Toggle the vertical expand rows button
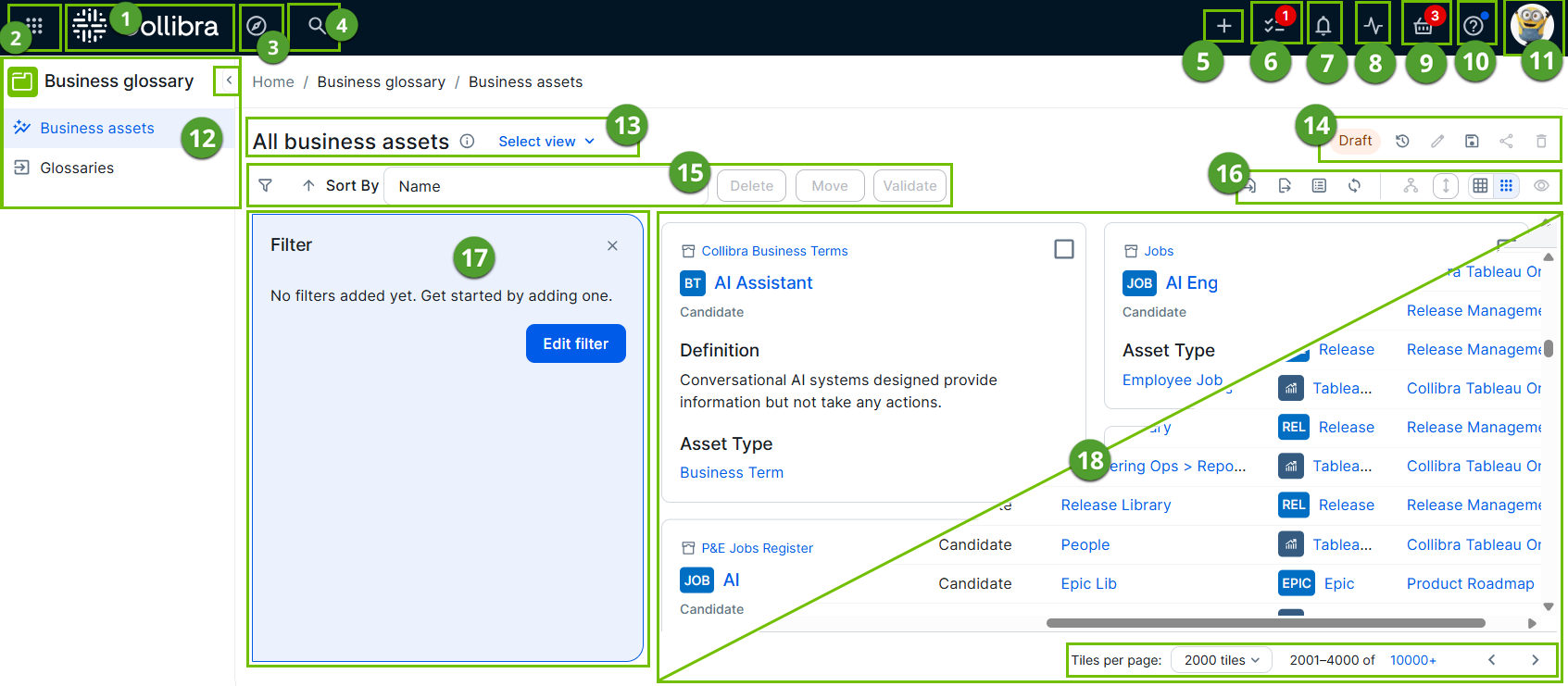The image size is (1568, 686). pyautogui.click(x=1446, y=185)
